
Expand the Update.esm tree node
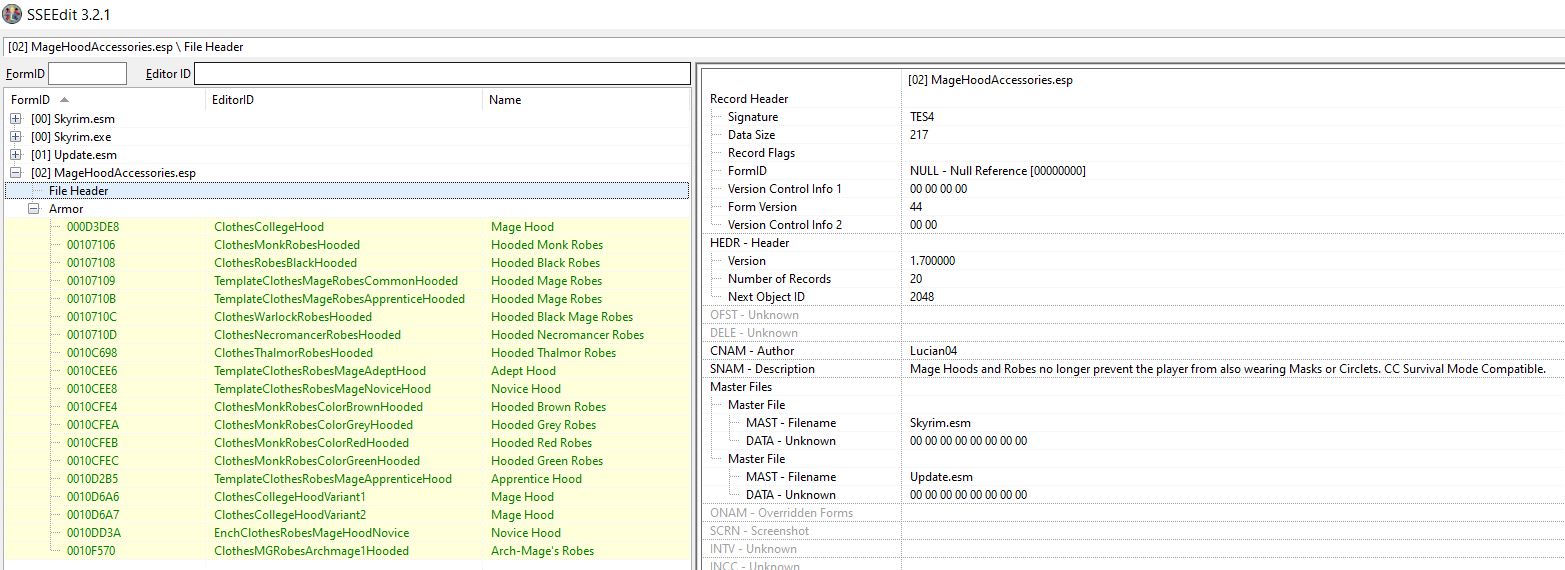(x=16, y=155)
